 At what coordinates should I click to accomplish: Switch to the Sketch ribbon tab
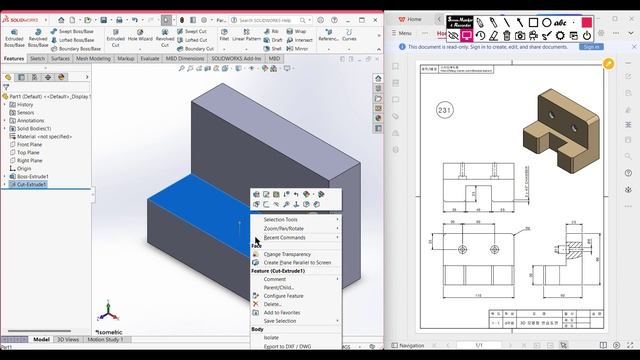pyautogui.click(x=37, y=59)
